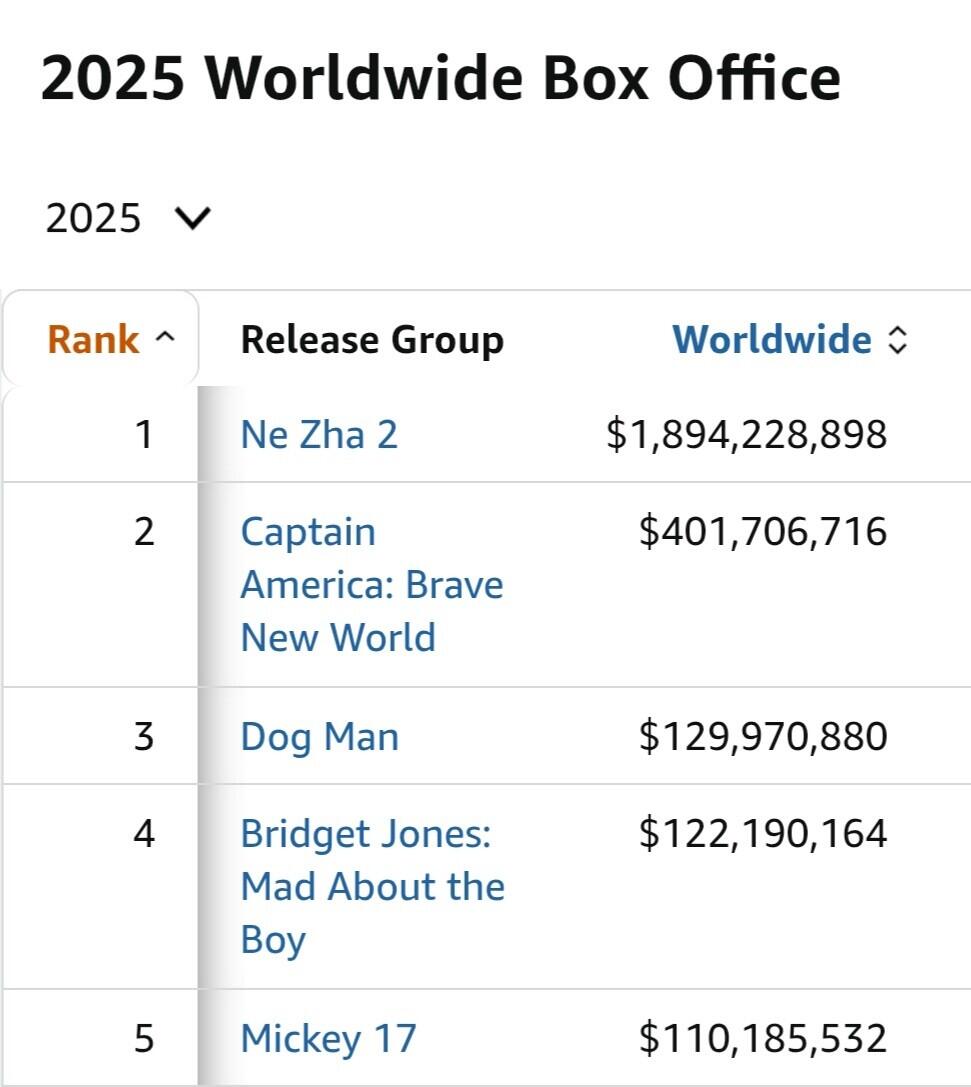
Task: Click rank number 5 cell
Action: pyautogui.click(x=144, y=1038)
